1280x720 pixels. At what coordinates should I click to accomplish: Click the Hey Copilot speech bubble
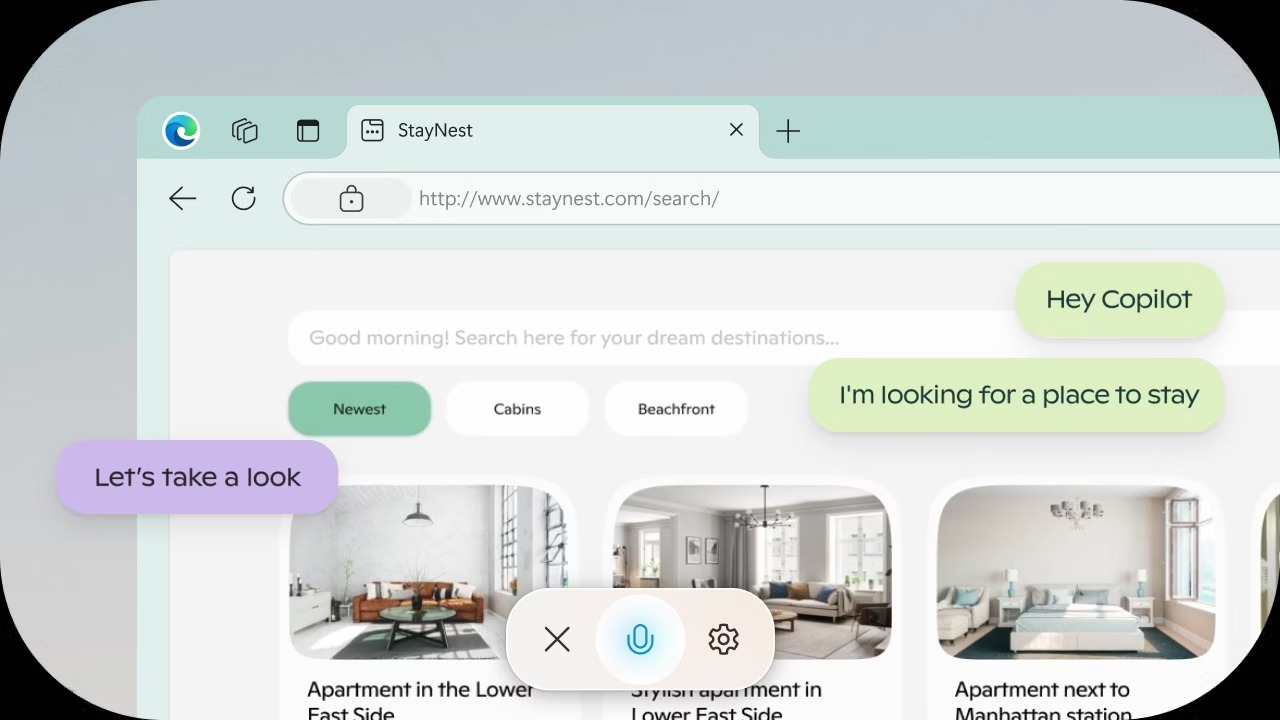pyautogui.click(x=1119, y=300)
